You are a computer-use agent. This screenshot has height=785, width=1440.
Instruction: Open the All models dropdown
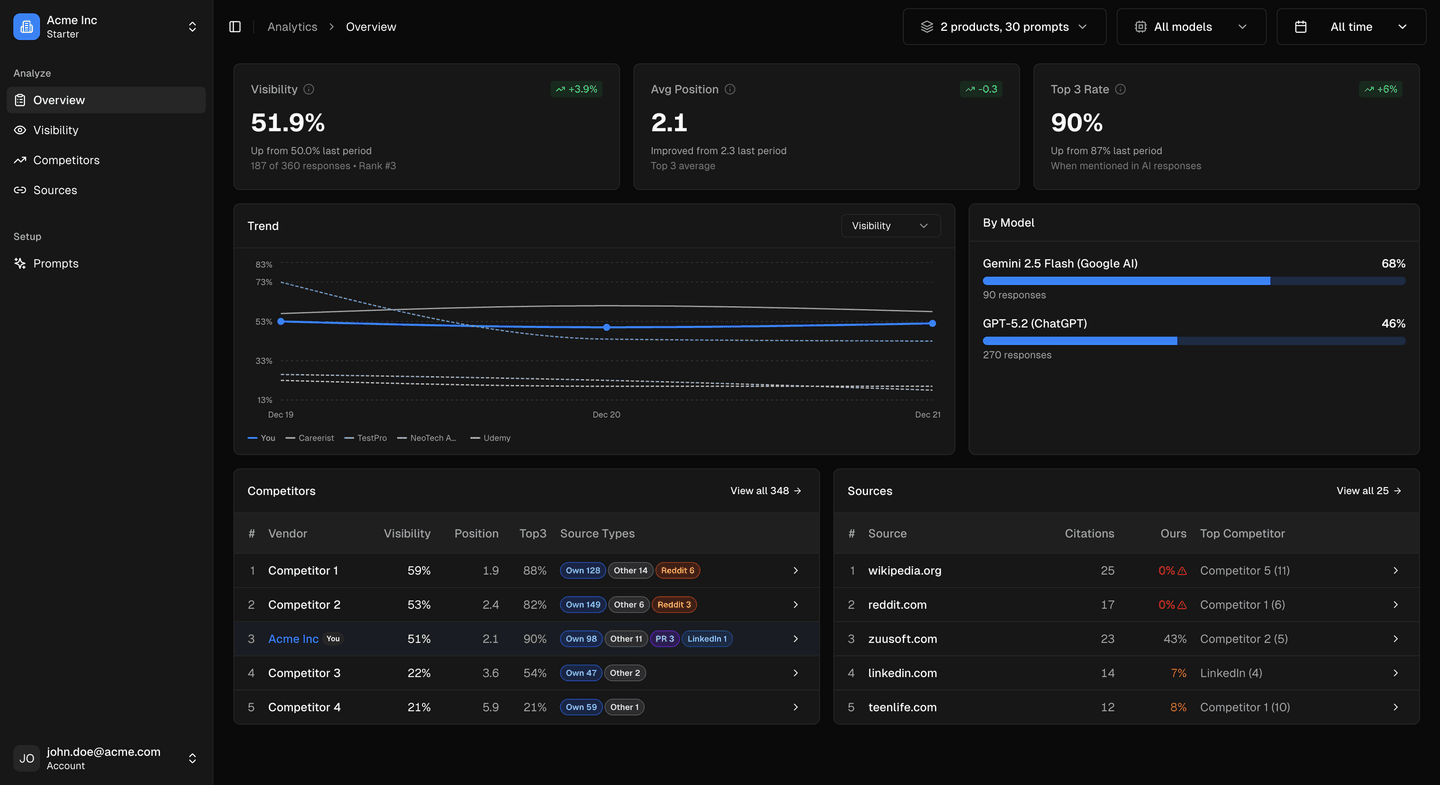(1191, 26)
